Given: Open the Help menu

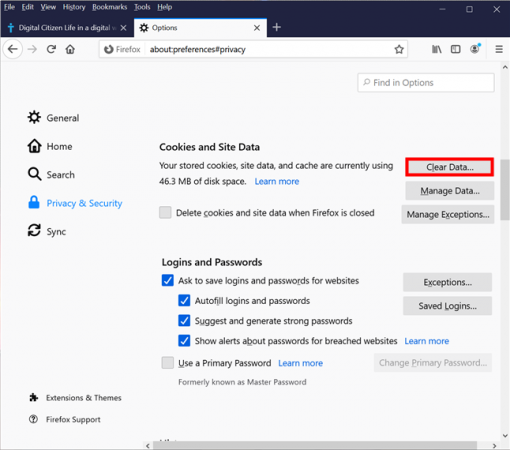Looking at the screenshot, I should coord(165,7).
